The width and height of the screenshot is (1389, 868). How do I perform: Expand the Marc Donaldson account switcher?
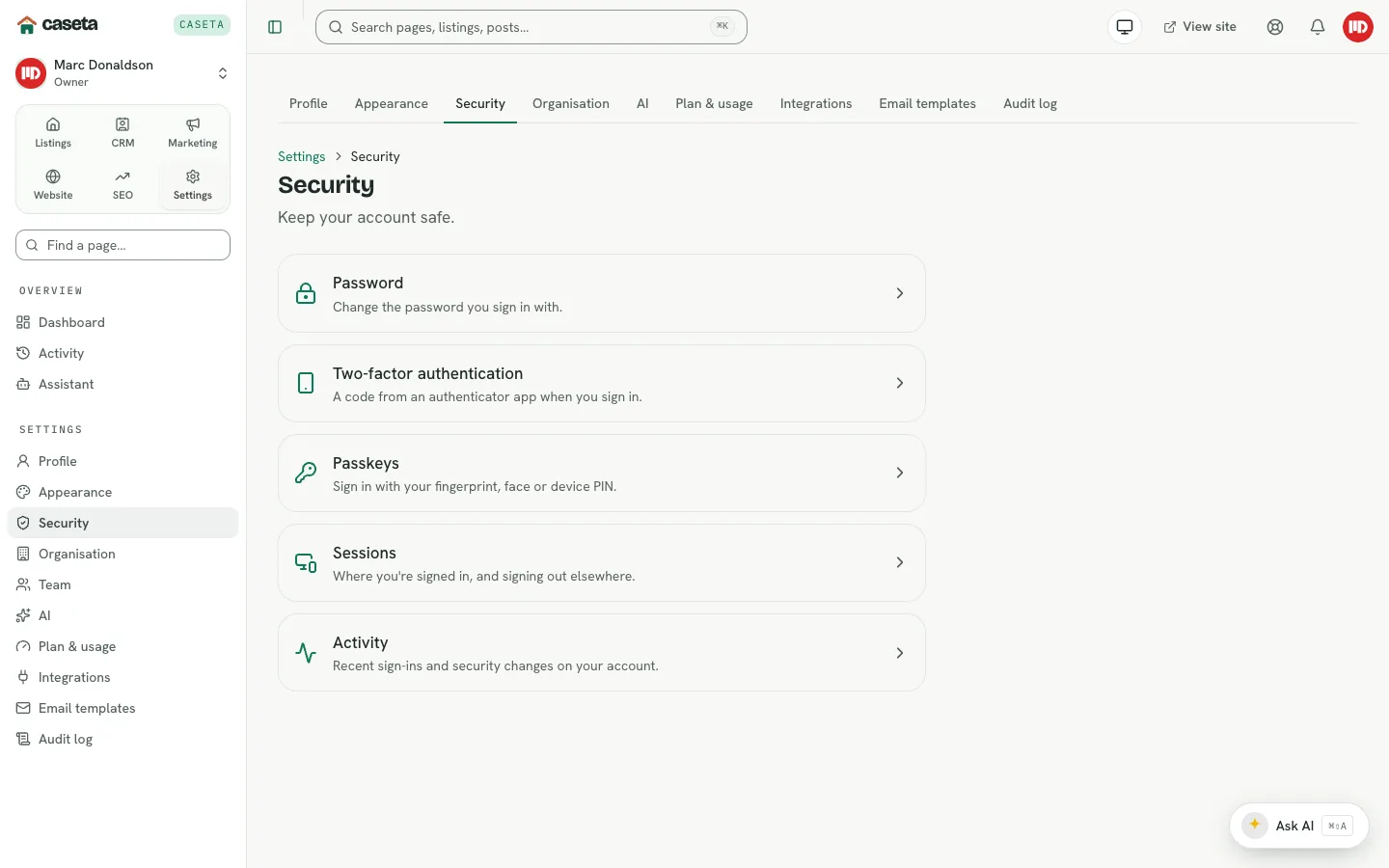(123, 73)
